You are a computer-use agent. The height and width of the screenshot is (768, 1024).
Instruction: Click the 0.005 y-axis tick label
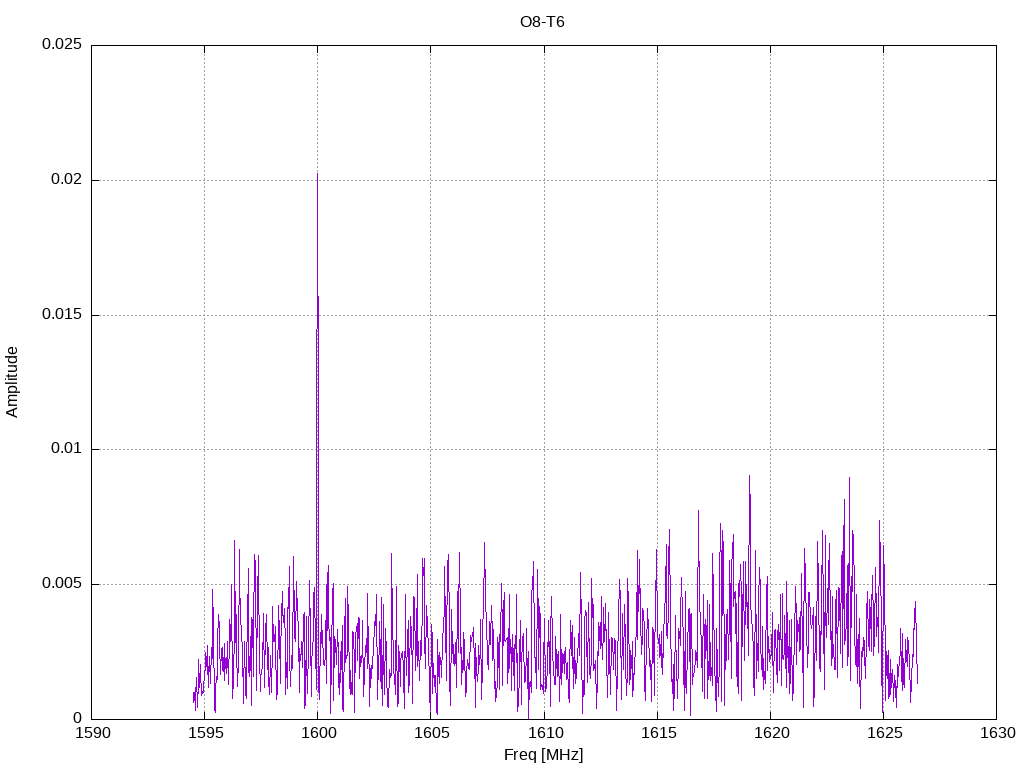pos(62,583)
